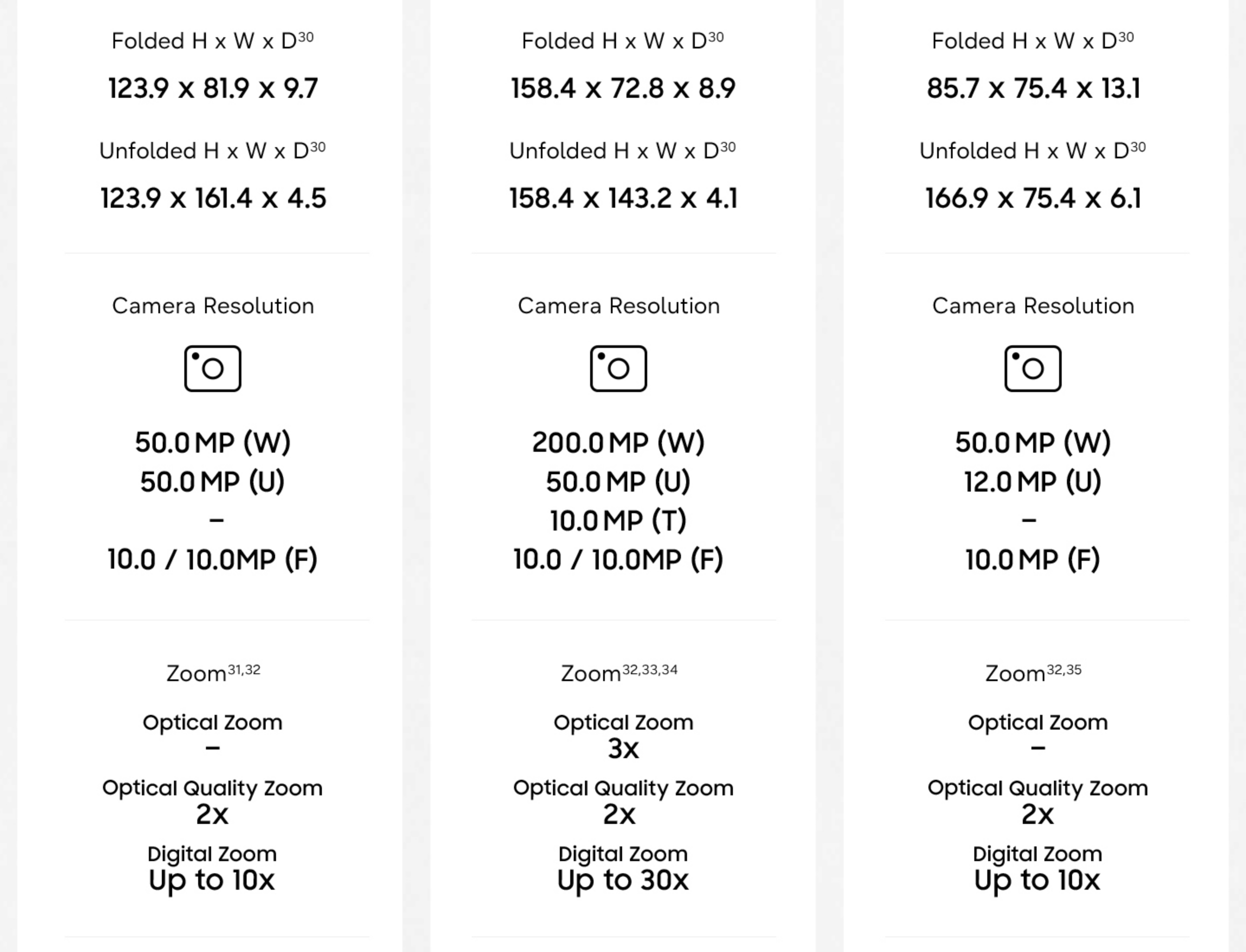Click the first column's Up to 10x text
This screenshot has height=952, width=1246.
(212, 880)
